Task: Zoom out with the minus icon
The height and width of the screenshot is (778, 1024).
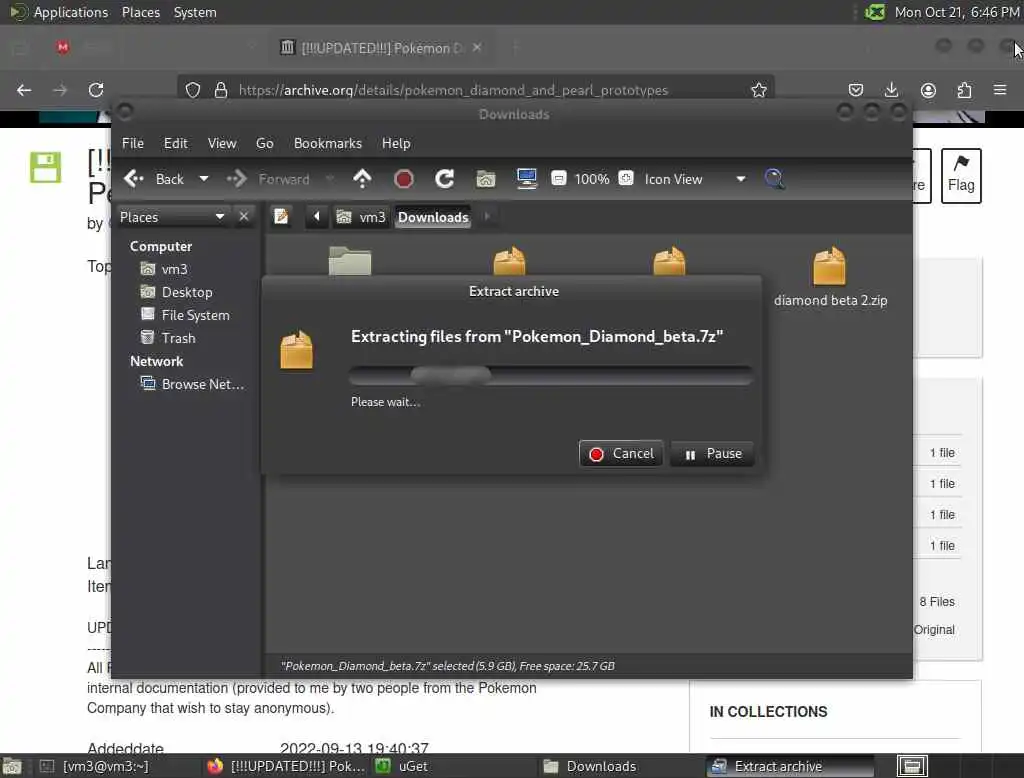Action: click(x=558, y=178)
